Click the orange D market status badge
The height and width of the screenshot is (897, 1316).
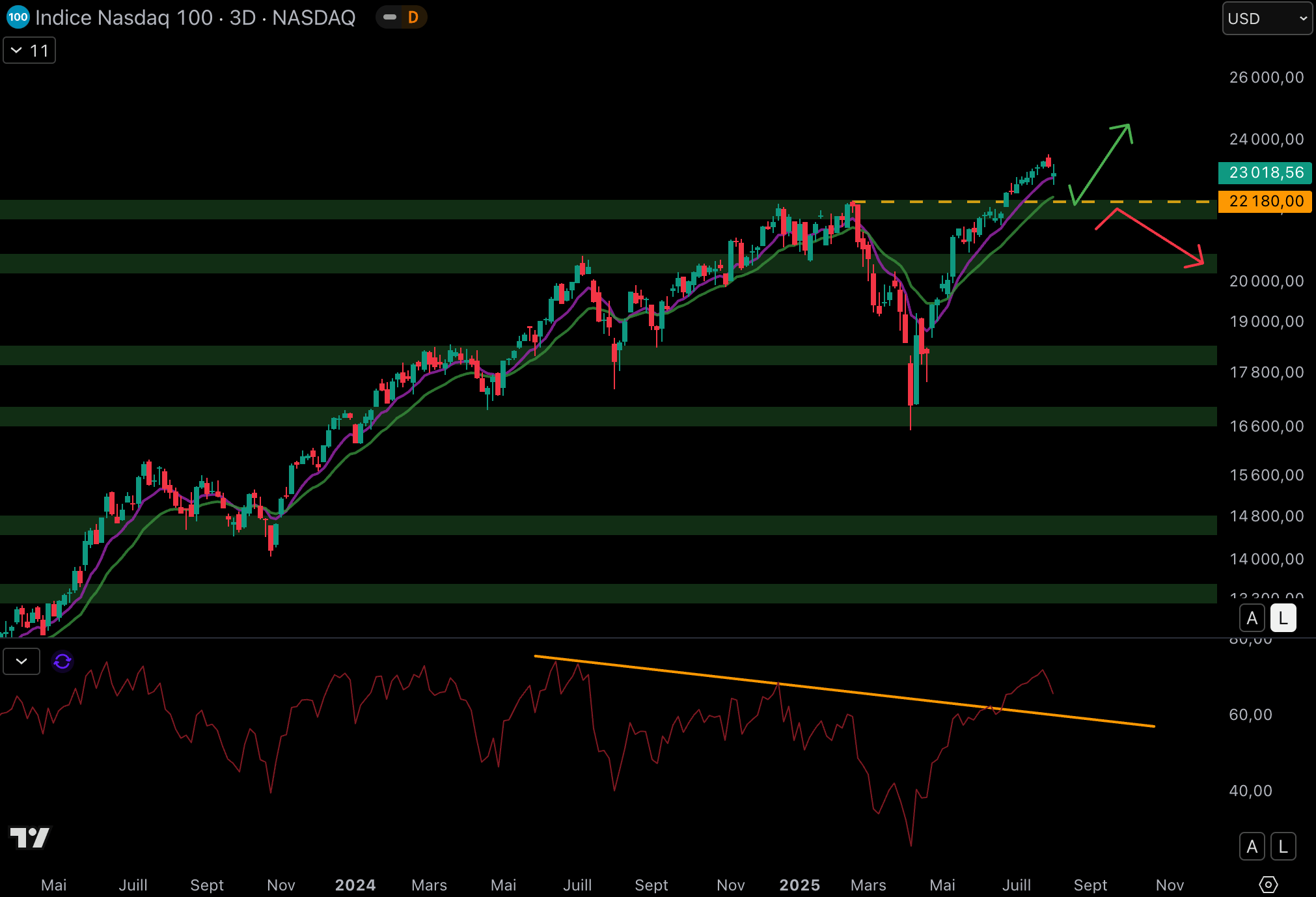[x=413, y=18]
